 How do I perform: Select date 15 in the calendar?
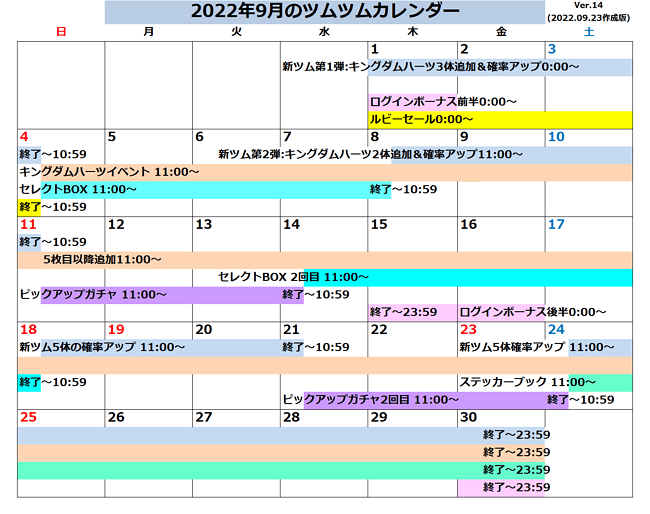coord(378,224)
